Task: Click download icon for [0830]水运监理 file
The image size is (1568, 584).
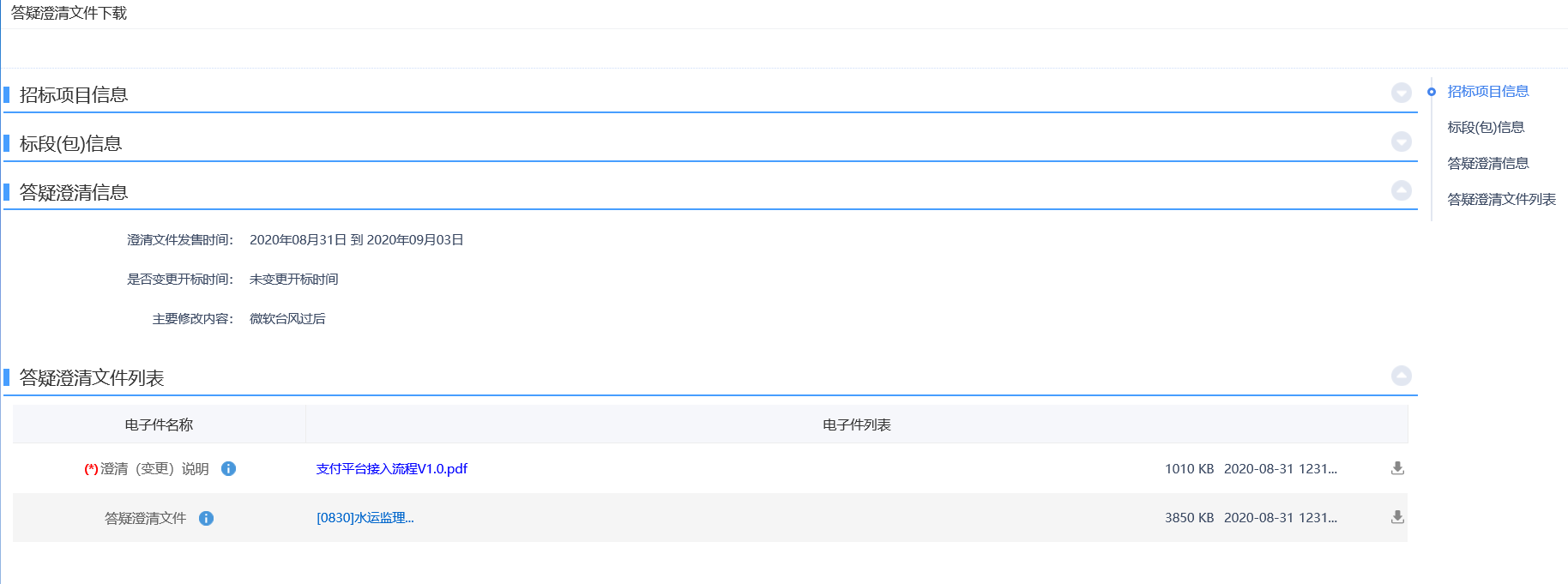Action: tap(1397, 517)
